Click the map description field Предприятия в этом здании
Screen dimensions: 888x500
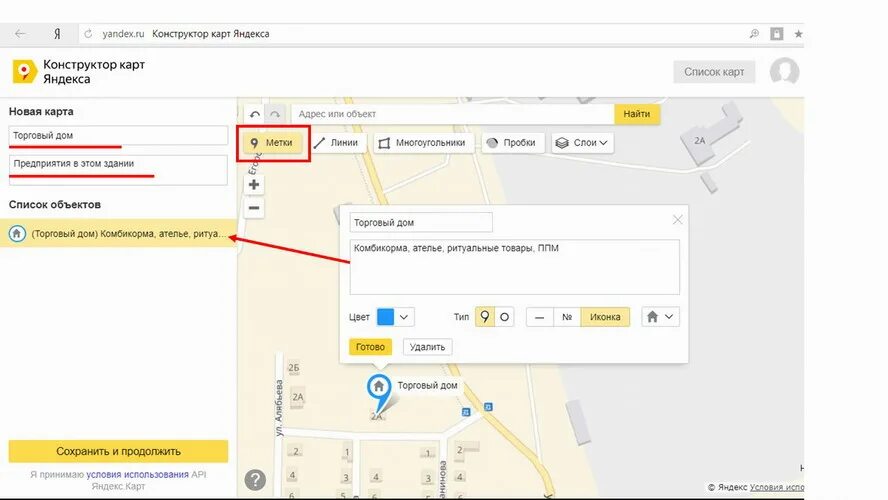pos(118,170)
